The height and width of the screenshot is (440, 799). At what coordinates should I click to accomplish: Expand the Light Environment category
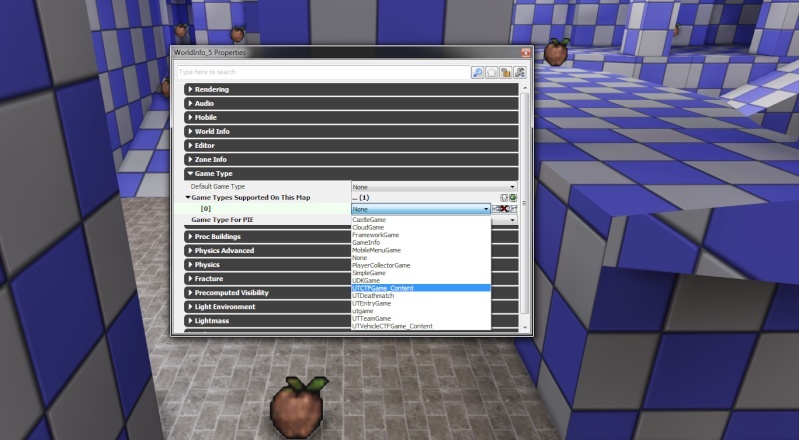268,307
